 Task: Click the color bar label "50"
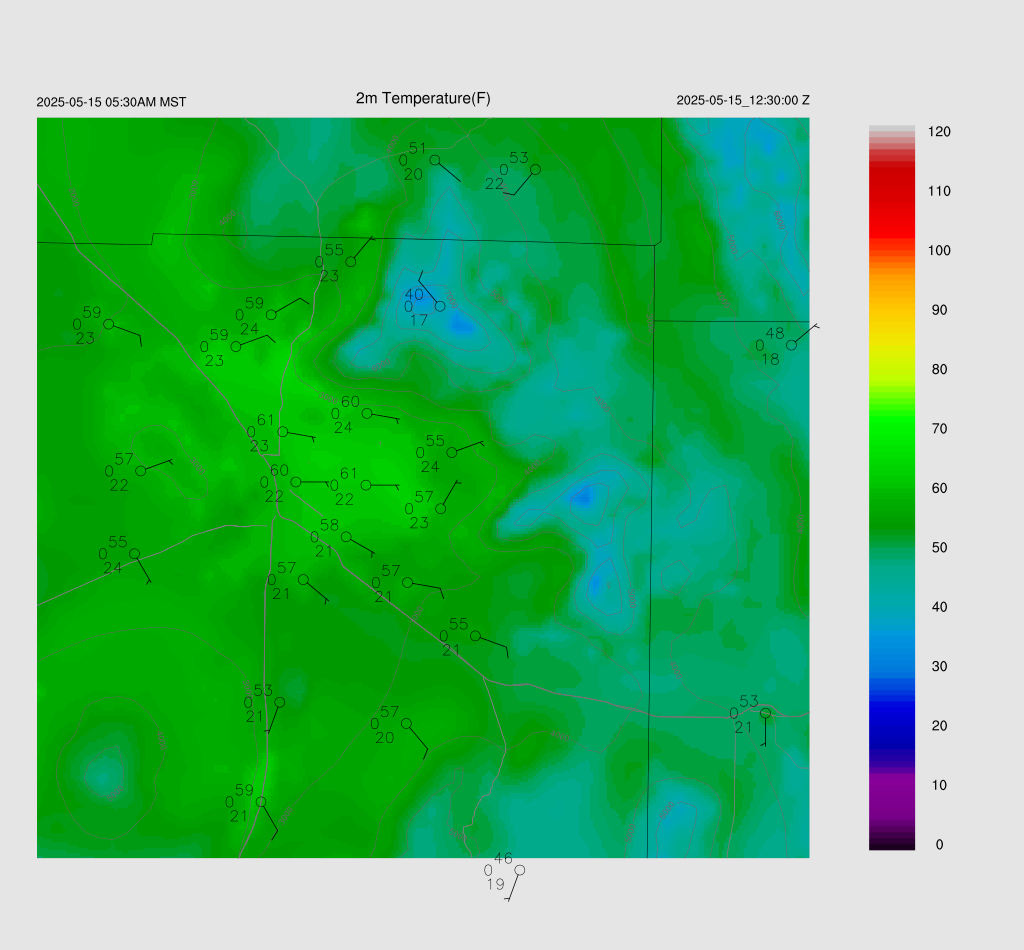pos(939,548)
